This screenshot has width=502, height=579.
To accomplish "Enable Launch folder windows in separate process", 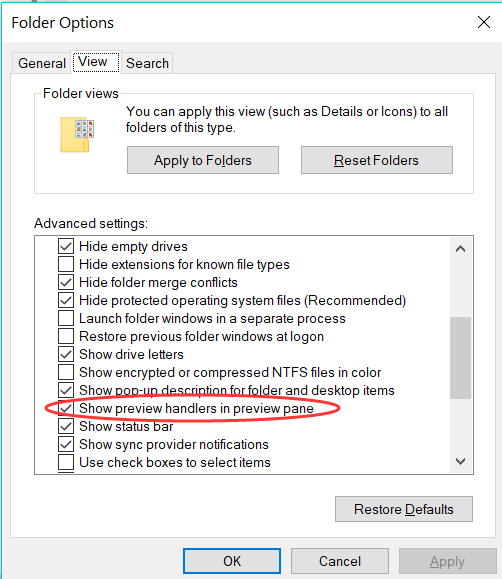I will (x=66, y=318).
